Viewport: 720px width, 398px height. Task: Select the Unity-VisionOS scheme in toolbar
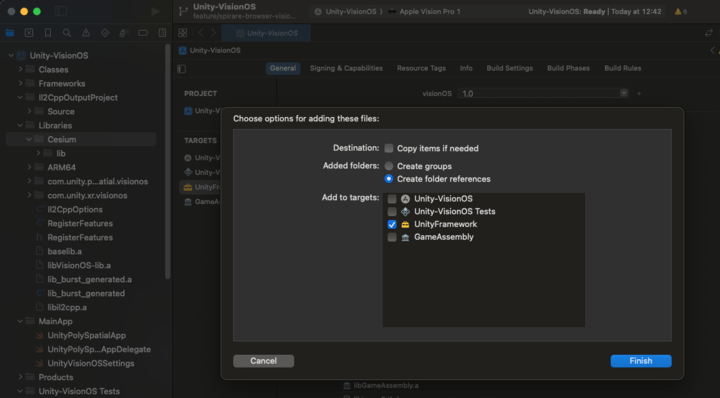[346, 11]
